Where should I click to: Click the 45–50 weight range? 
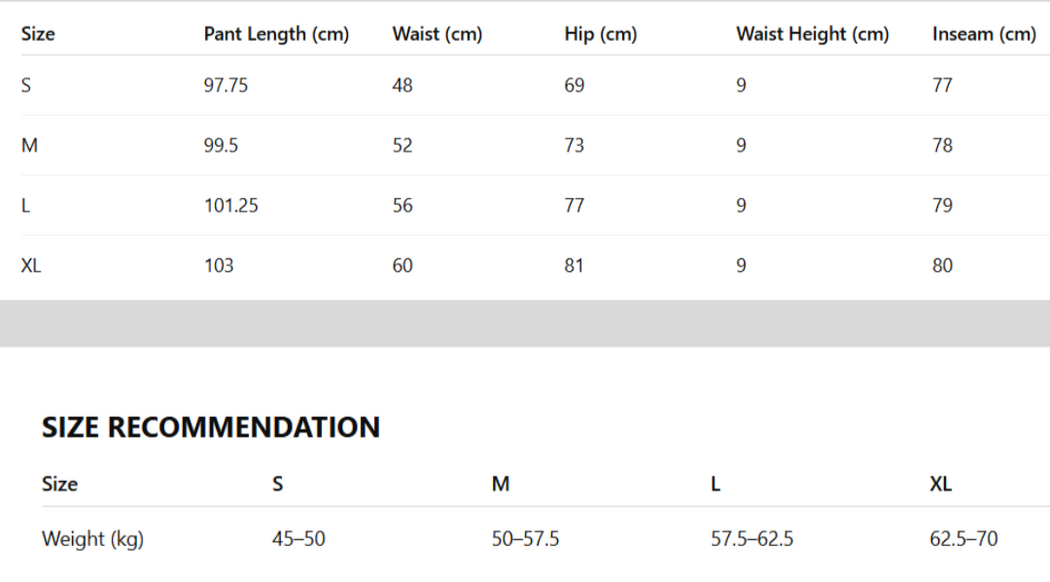coord(298,539)
